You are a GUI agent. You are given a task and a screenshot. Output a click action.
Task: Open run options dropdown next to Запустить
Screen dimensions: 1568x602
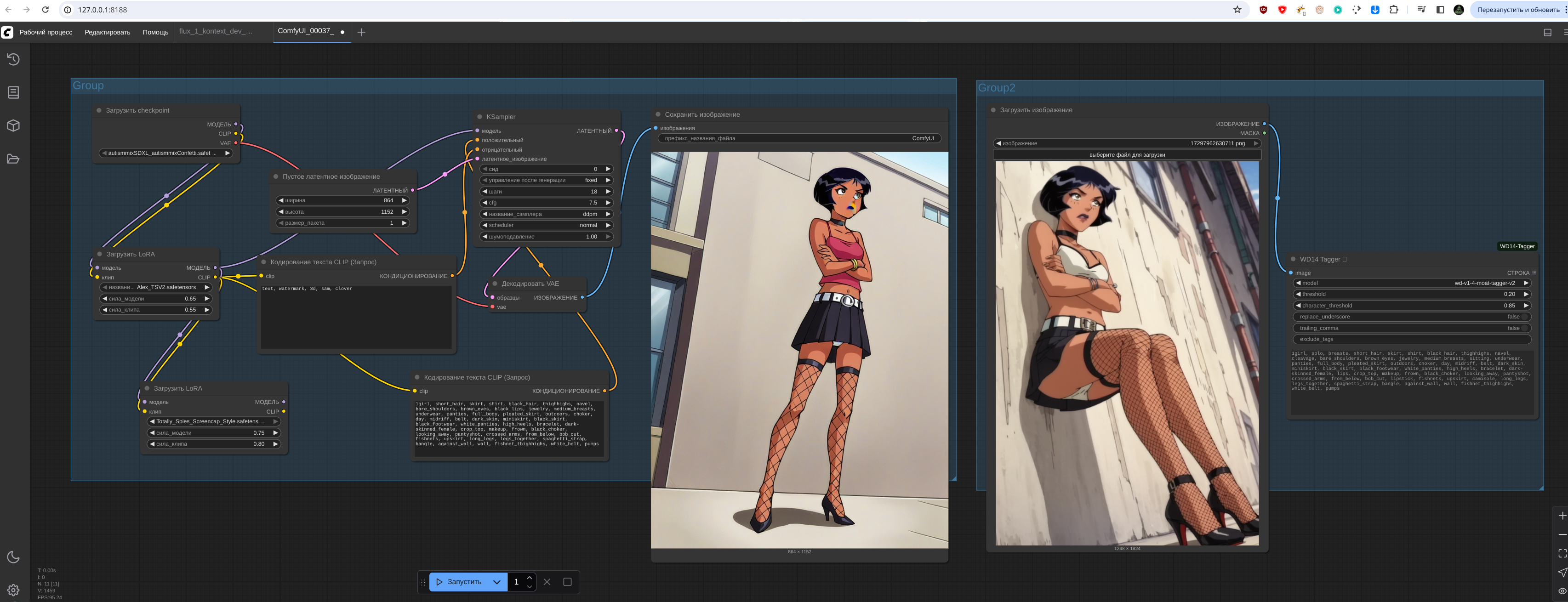(497, 582)
